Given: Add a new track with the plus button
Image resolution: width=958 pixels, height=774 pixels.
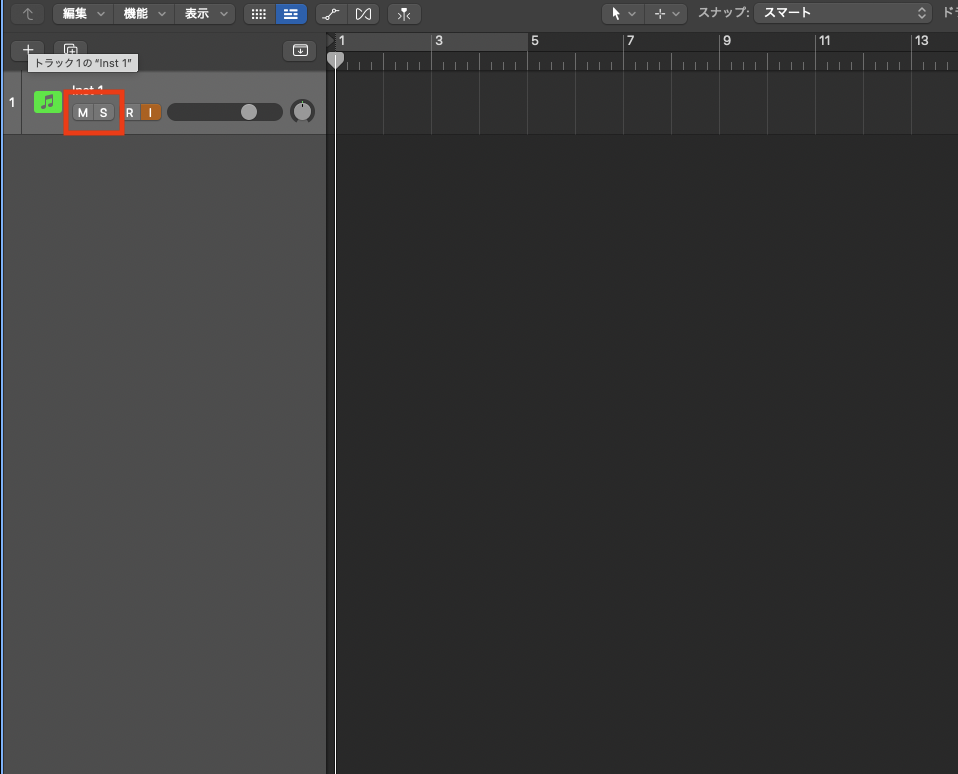Looking at the screenshot, I should pyautogui.click(x=28, y=50).
